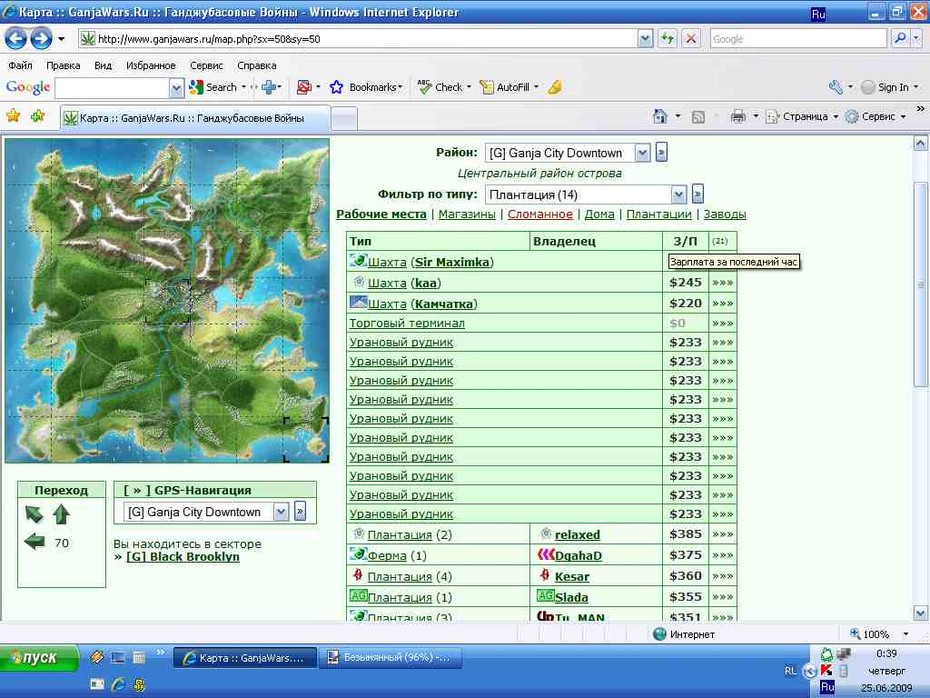Click the Kesar owner link
930x698 pixels.
pos(572,576)
